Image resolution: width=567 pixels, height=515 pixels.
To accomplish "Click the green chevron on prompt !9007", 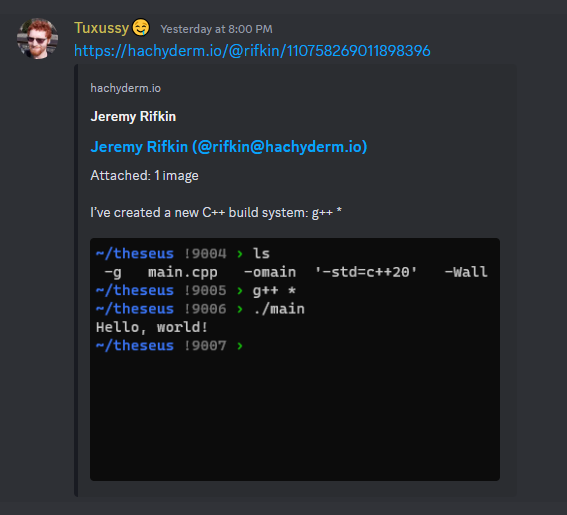I will coord(240,346).
